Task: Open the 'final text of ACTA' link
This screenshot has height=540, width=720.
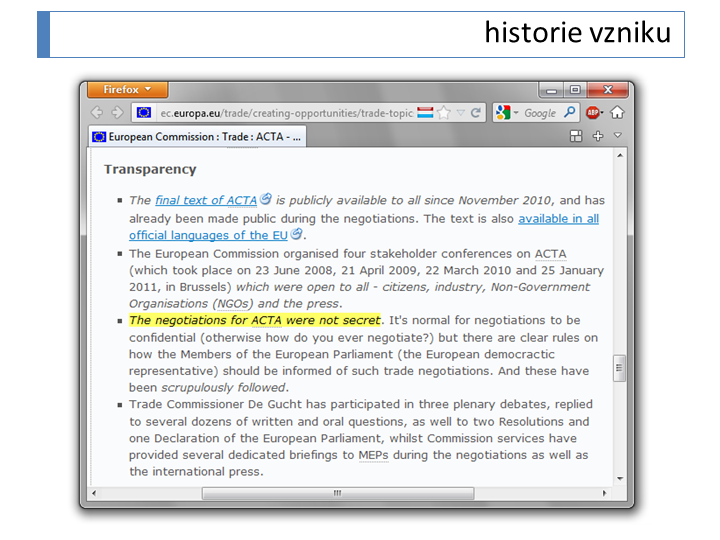Action: [x=206, y=200]
